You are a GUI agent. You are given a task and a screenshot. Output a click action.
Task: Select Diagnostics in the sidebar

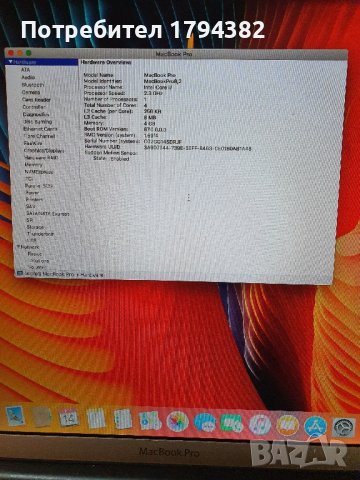click(x=36, y=114)
